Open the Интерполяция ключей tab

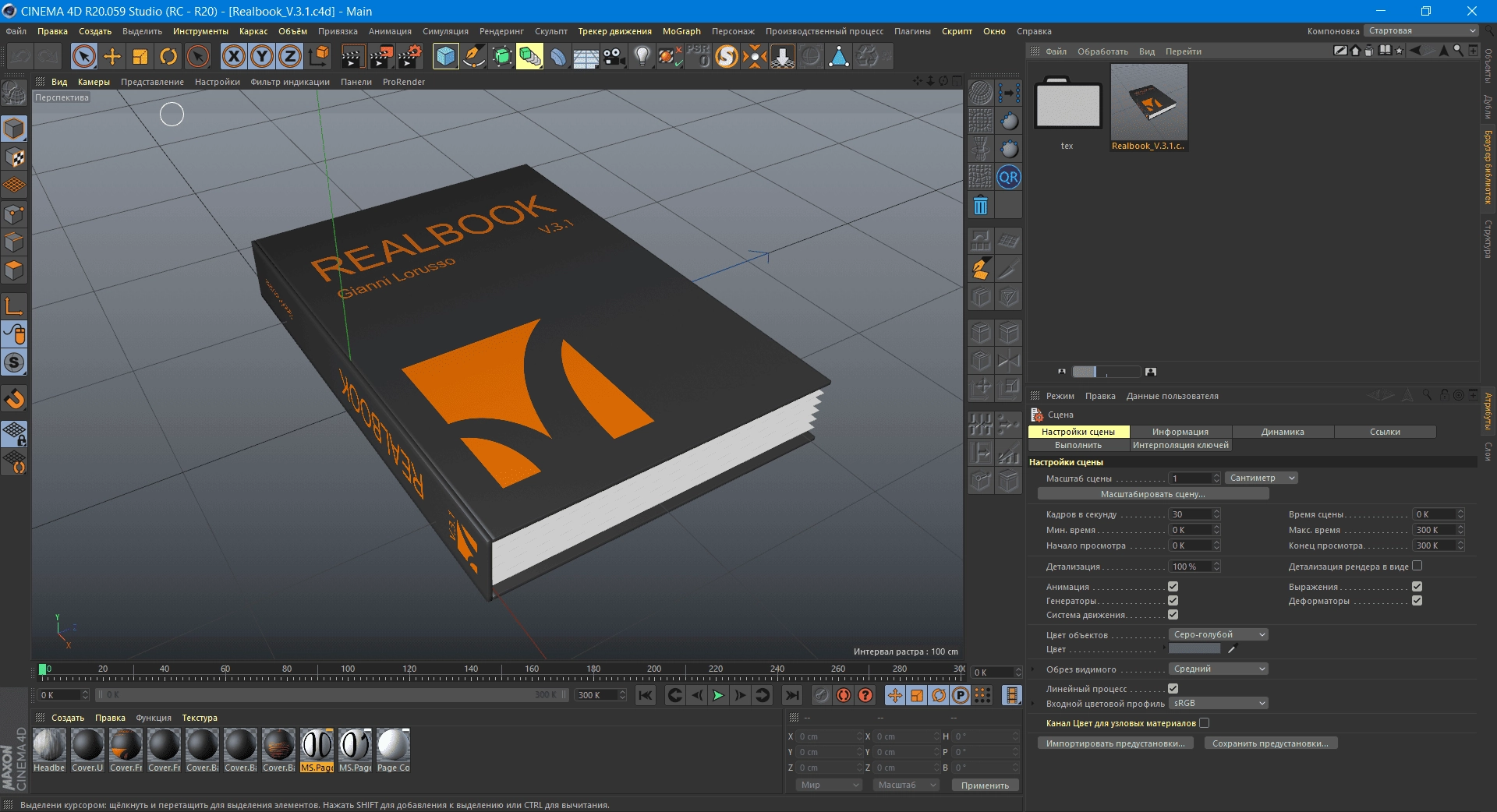click(1180, 446)
